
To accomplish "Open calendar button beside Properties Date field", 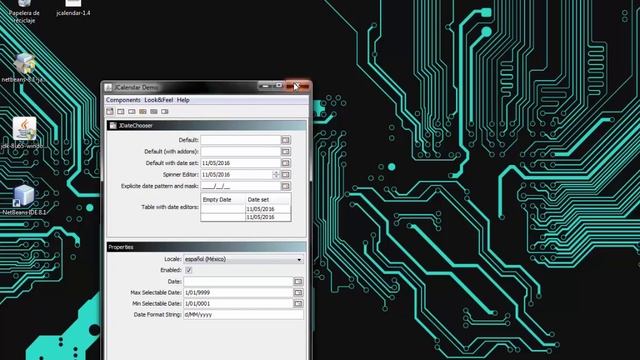I will click(298, 281).
